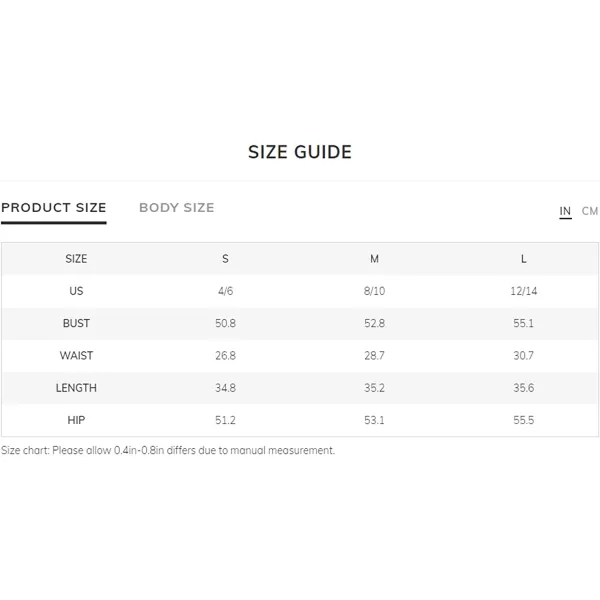Click the BUST row label
Viewport: 600px width, 600px height.
click(x=76, y=323)
